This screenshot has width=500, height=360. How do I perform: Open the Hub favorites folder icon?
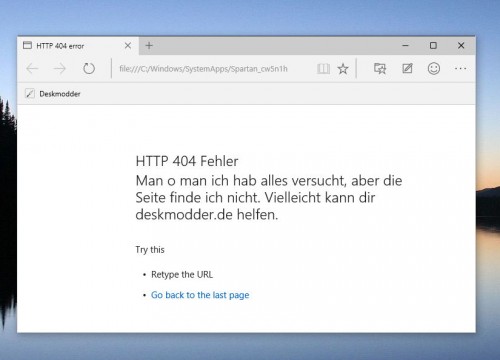point(380,69)
